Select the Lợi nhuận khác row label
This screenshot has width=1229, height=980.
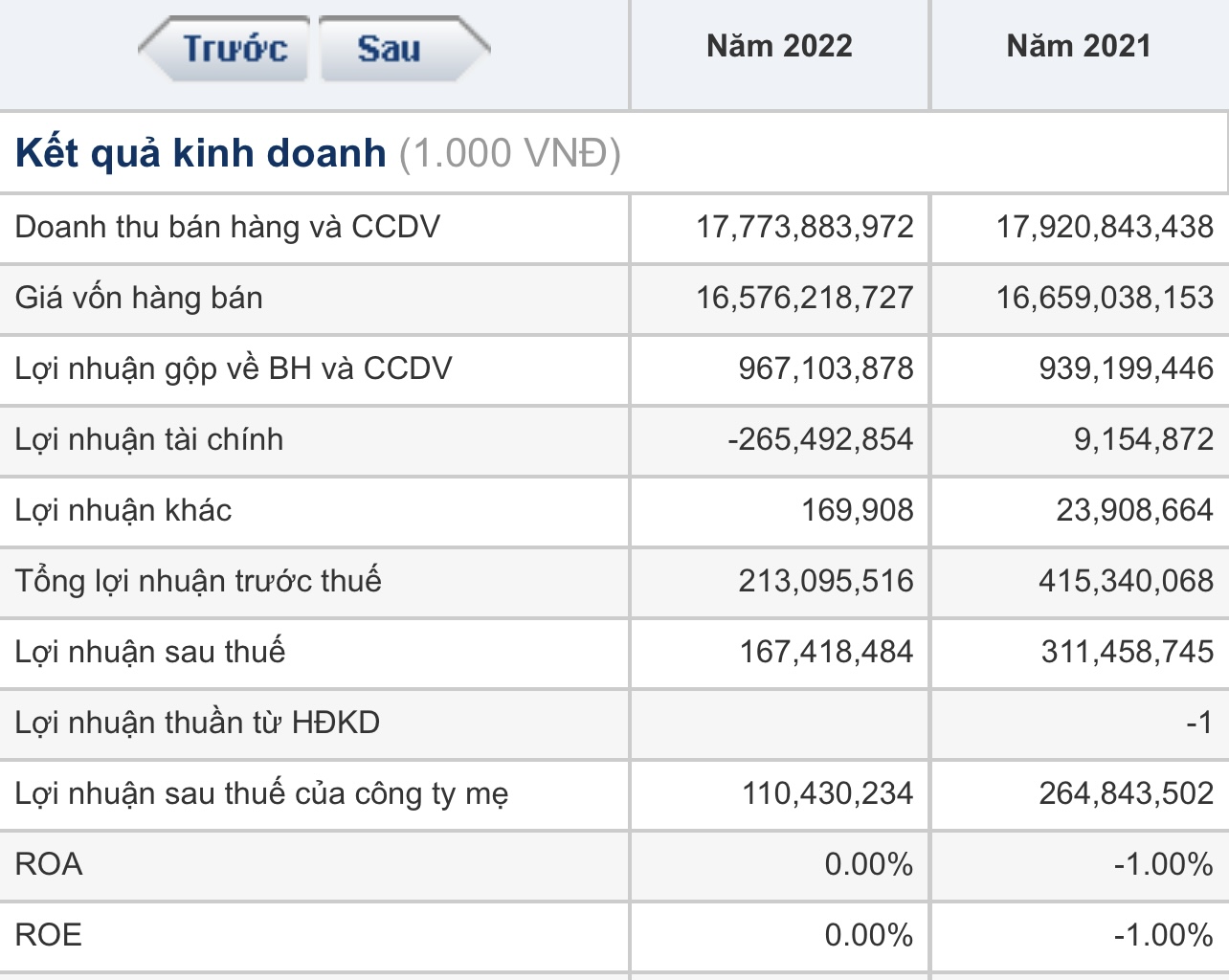(123, 510)
